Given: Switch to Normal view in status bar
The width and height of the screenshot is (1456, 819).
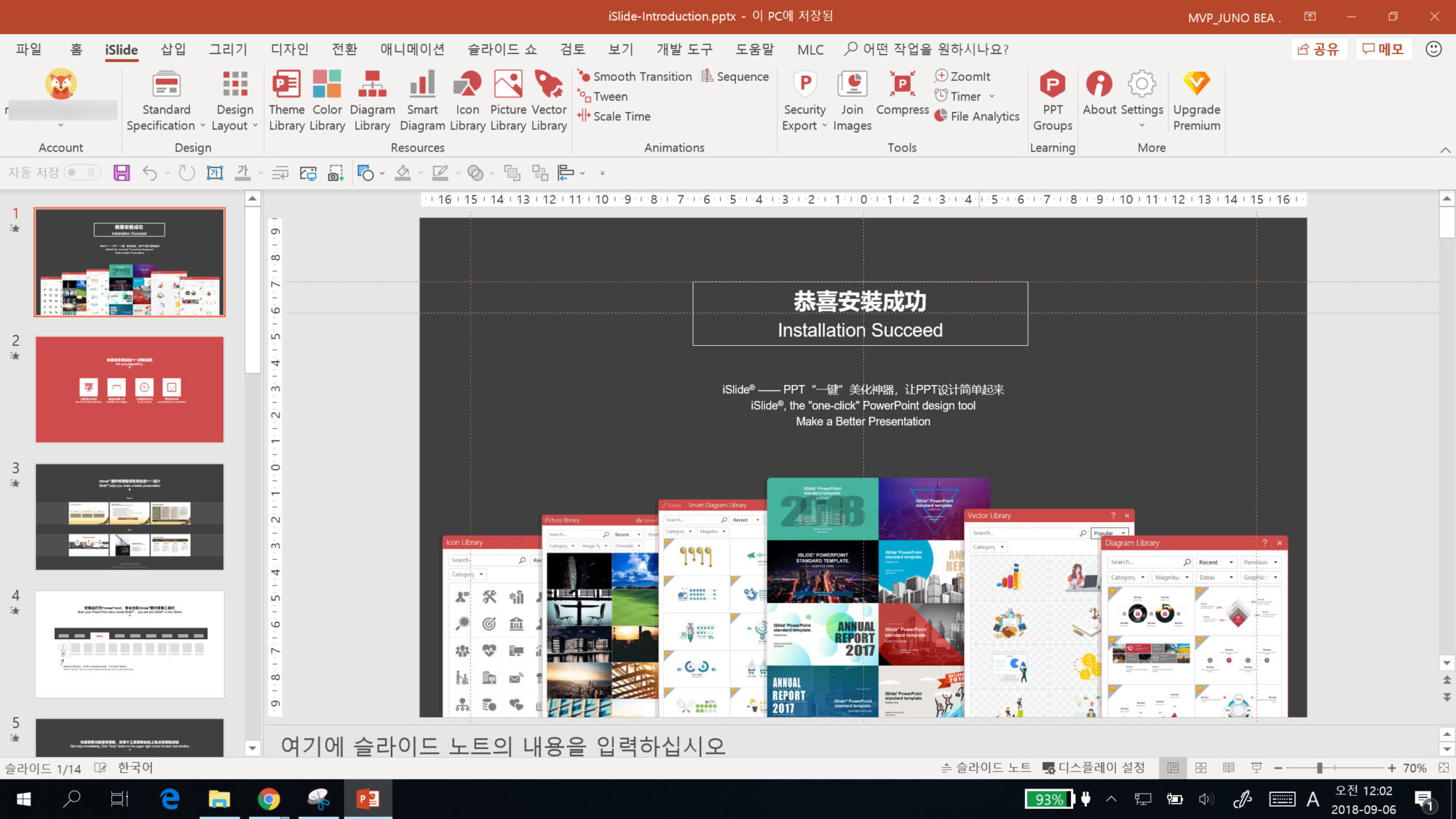Looking at the screenshot, I should coord(1173,767).
